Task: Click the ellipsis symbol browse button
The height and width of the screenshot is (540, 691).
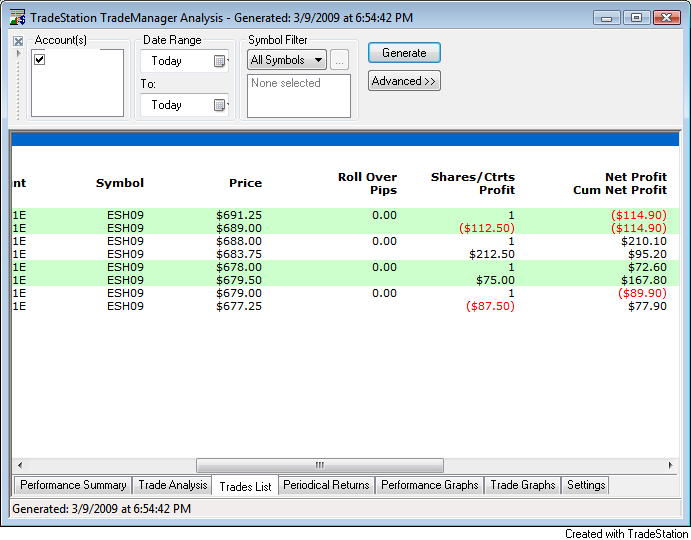Action: click(339, 60)
